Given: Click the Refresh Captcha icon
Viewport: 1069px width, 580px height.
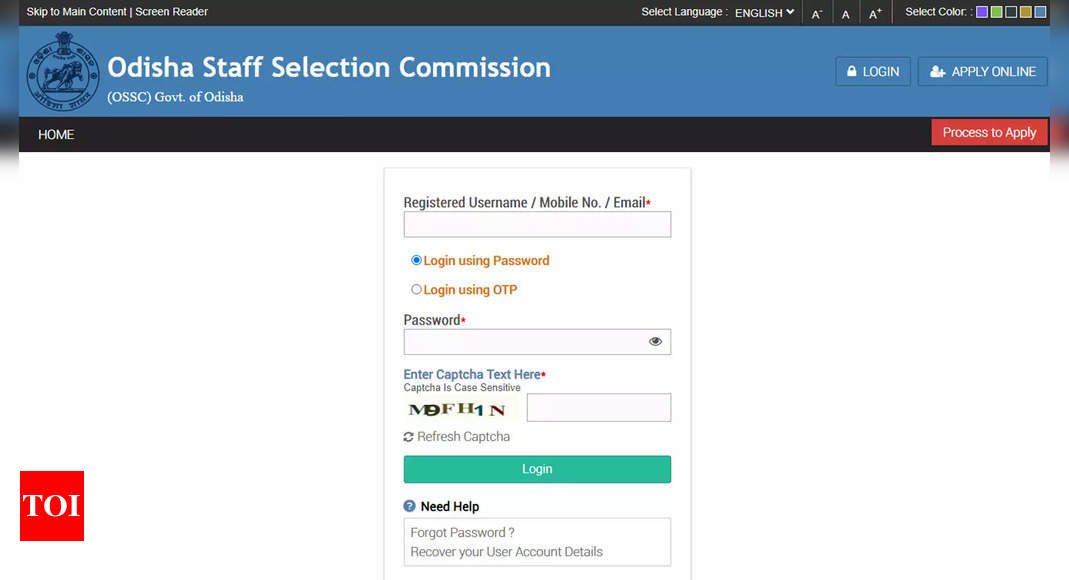Looking at the screenshot, I should click(x=408, y=437).
